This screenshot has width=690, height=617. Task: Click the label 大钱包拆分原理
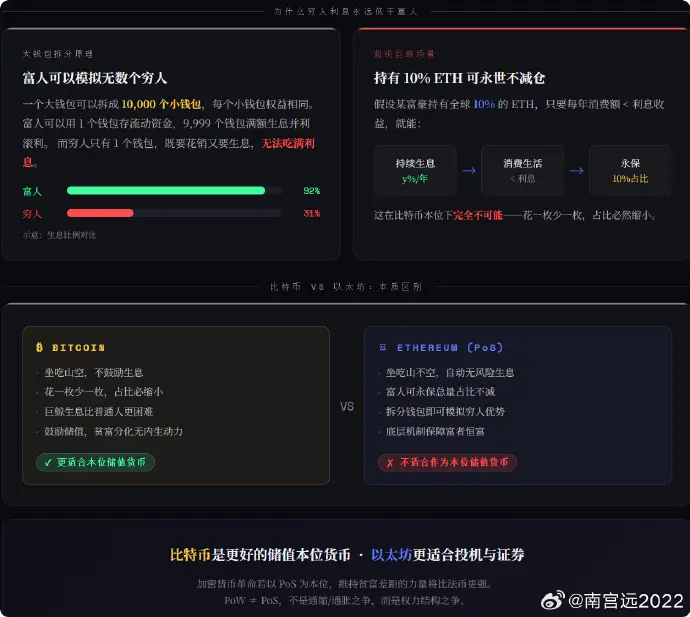tap(58, 54)
